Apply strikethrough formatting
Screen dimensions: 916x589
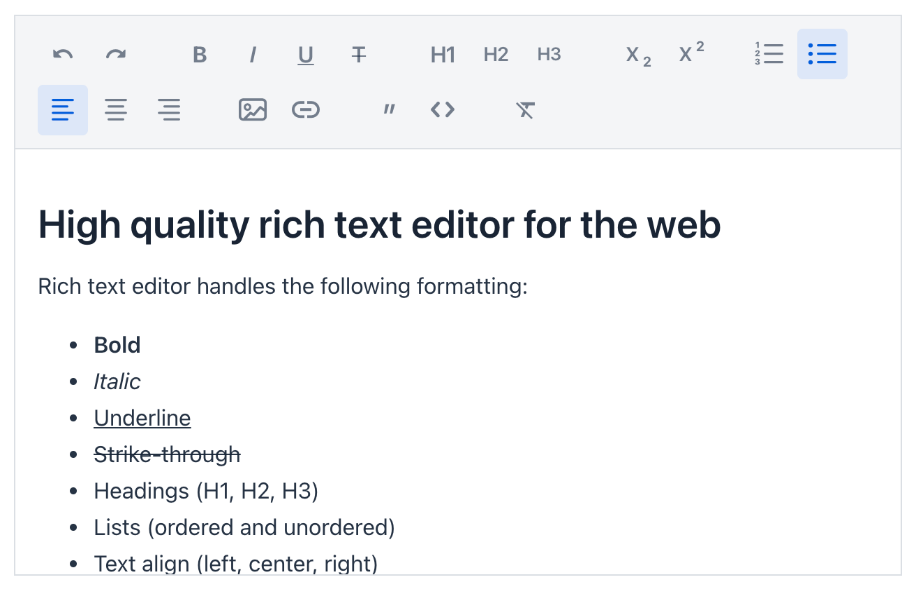[359, 54]
